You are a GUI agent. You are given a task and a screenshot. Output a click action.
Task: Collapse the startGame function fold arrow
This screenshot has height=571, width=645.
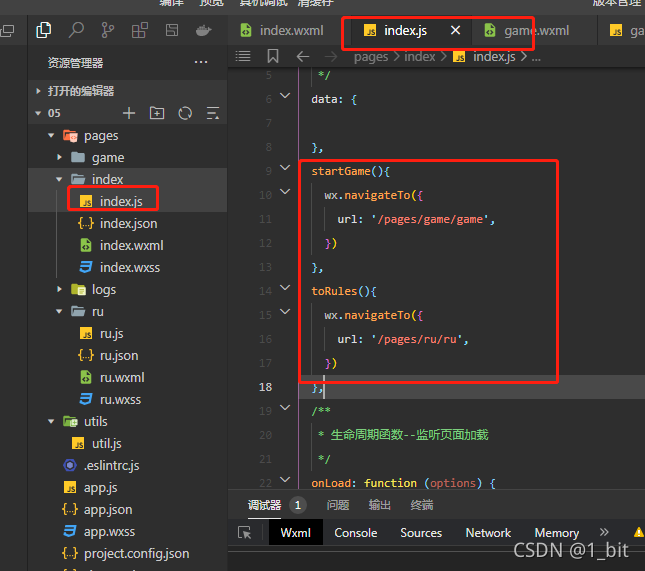285,167
